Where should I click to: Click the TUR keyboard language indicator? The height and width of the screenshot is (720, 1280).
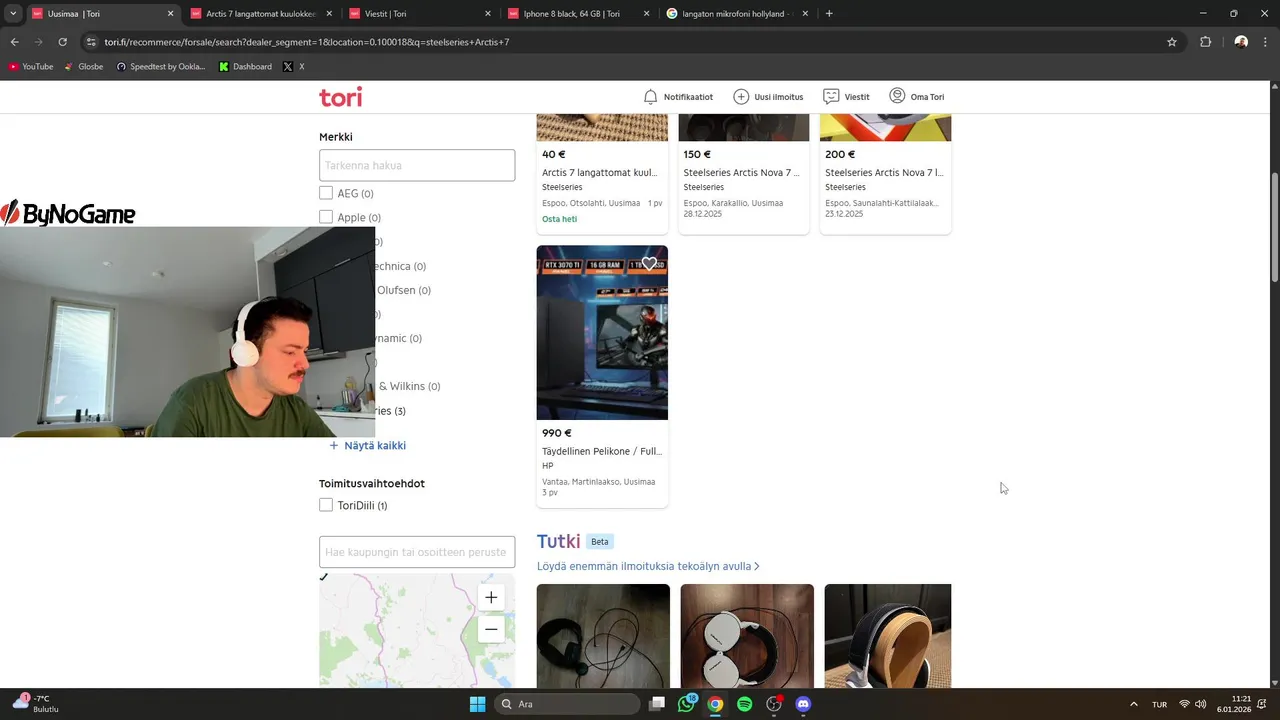(x=1159, y=704)
